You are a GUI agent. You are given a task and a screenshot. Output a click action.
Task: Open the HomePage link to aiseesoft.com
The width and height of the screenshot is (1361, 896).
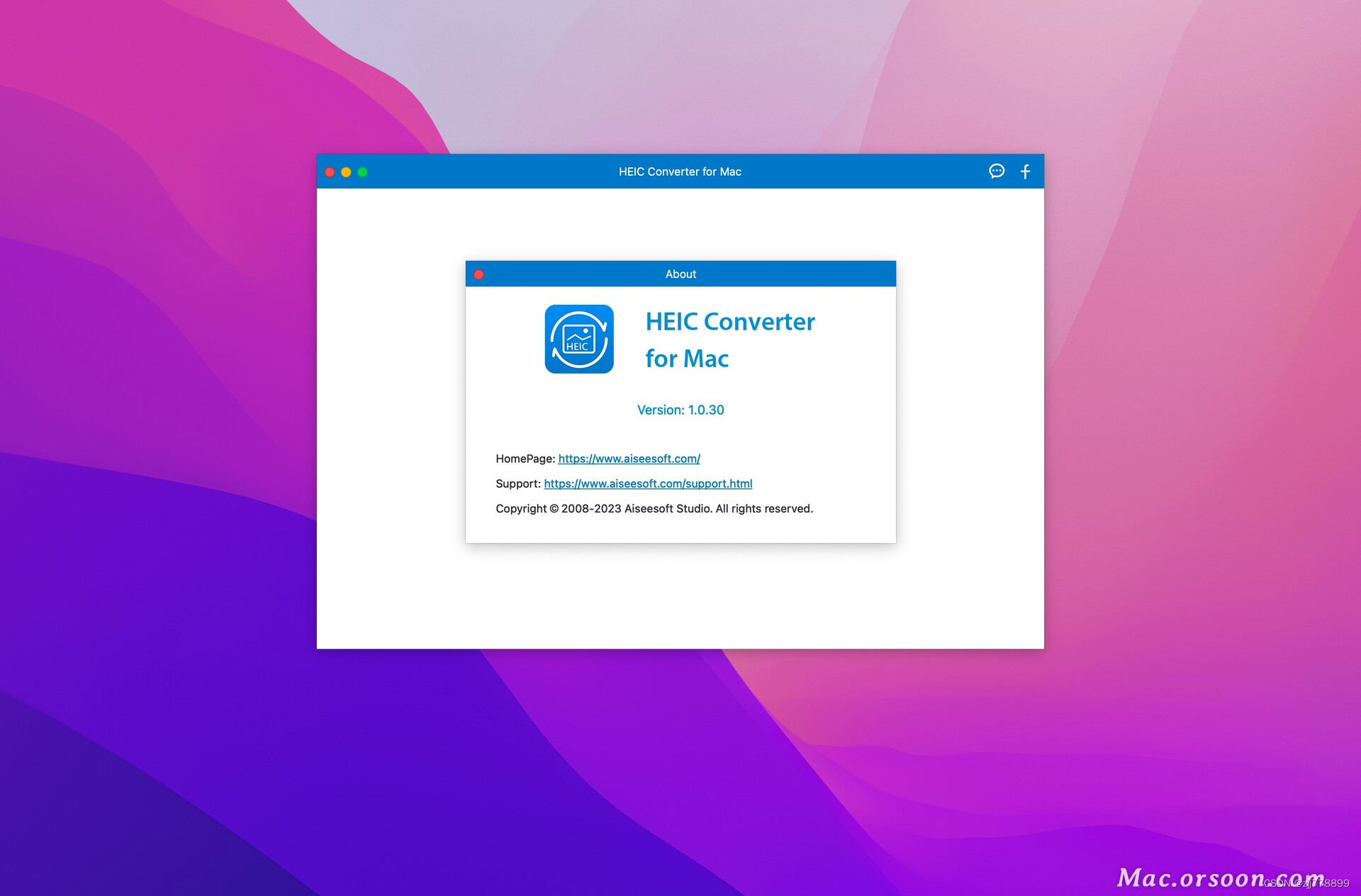(x=629, y=459)
